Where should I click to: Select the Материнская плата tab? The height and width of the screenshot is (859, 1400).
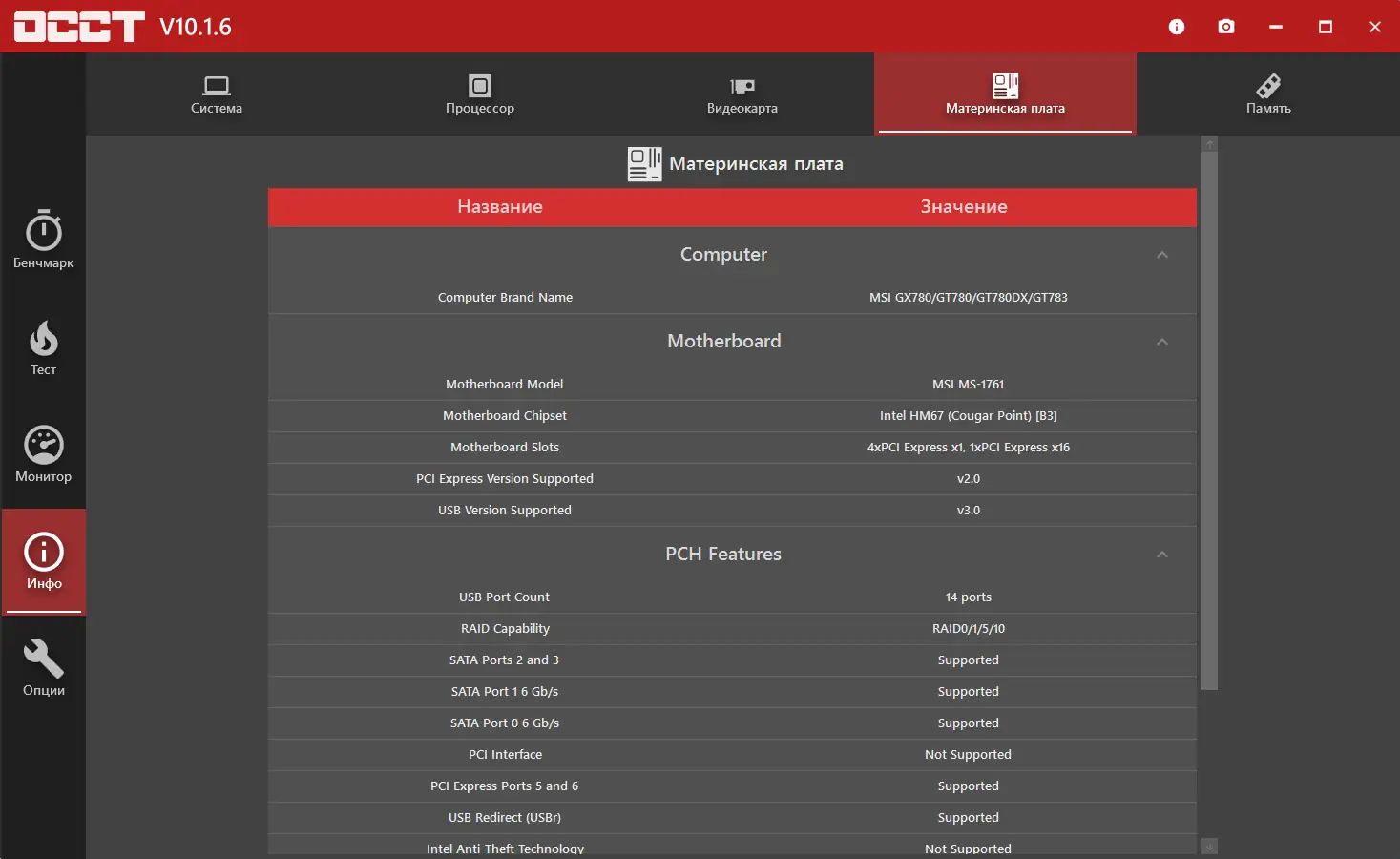coord(1005,94)
